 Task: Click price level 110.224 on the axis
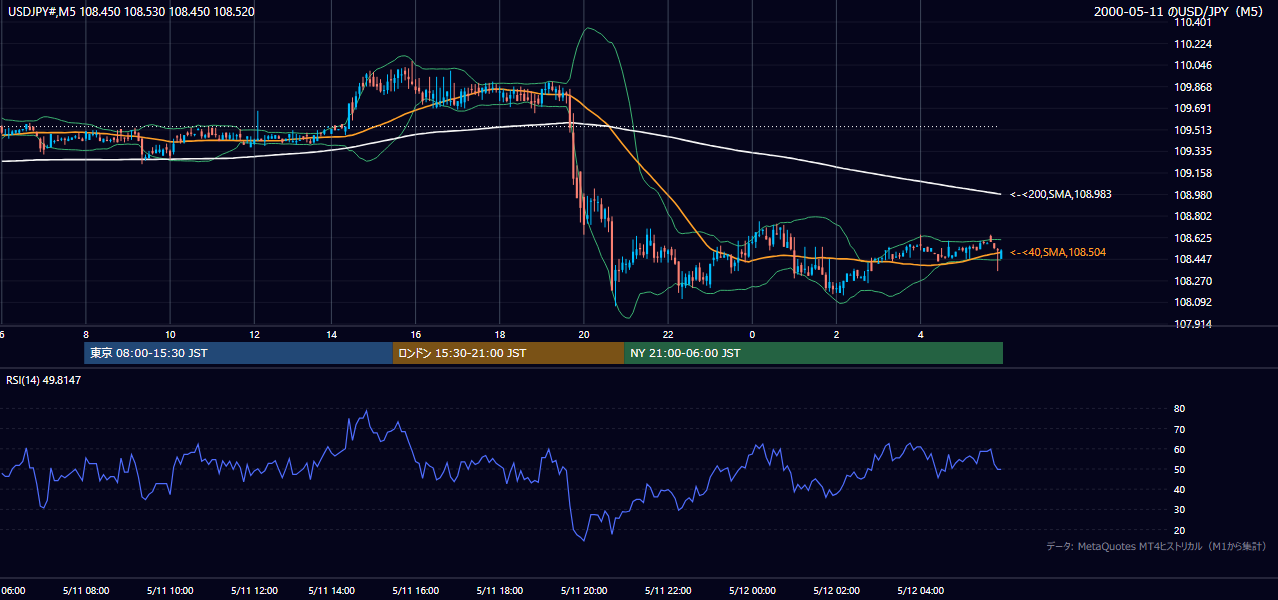(x=1191, y=44)
